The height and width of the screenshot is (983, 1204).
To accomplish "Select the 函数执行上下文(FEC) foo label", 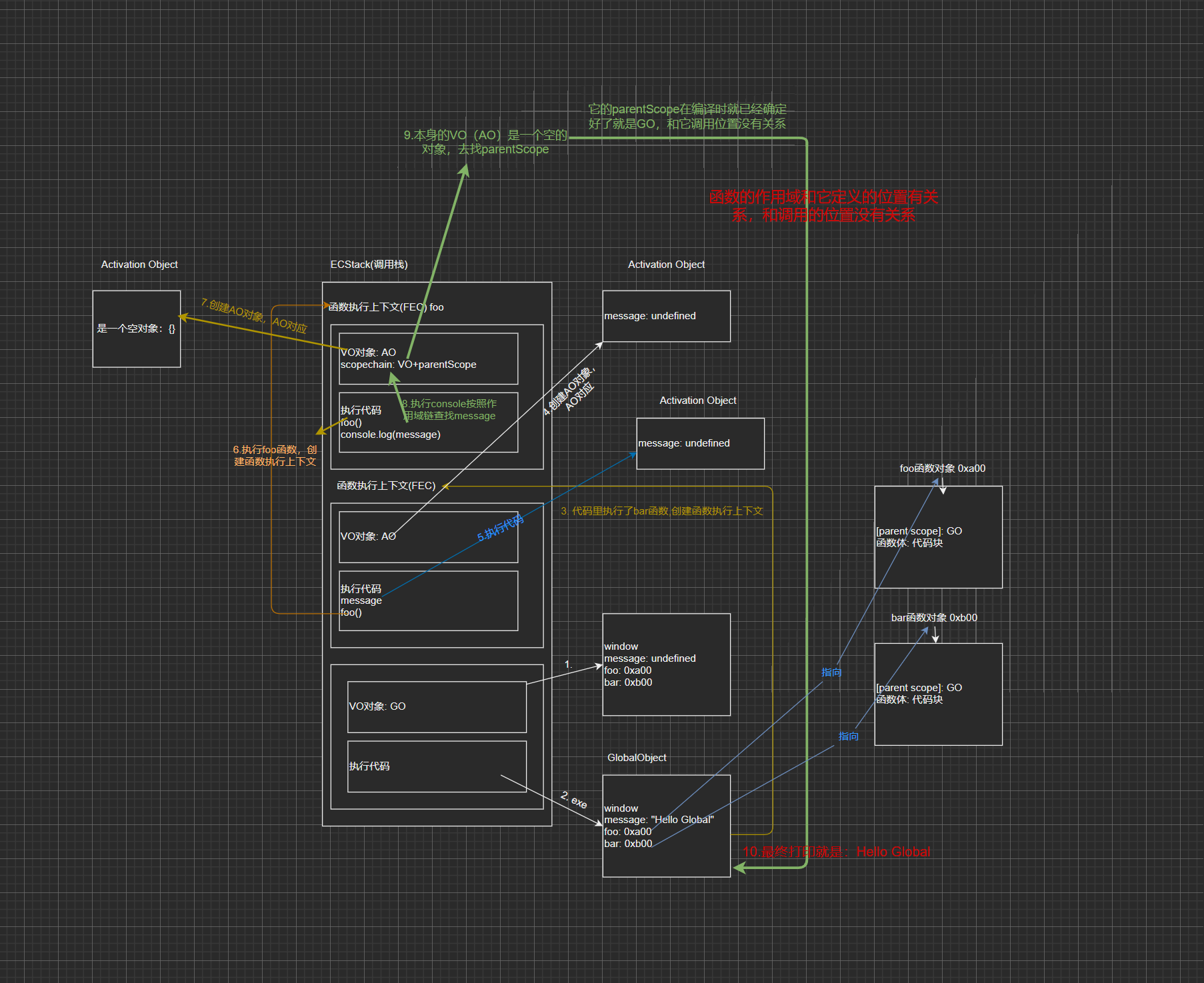I will pyautogui.click(x=386, y=307).
